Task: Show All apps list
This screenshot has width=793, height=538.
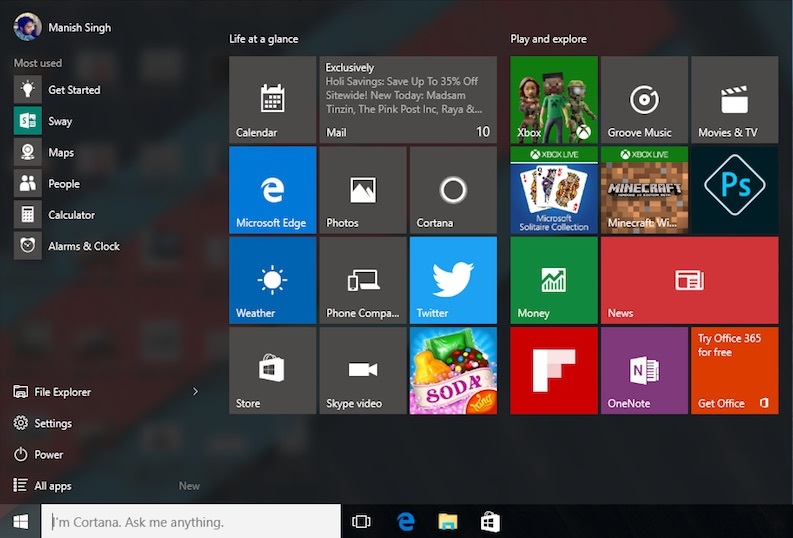Action: click(42, 486)
